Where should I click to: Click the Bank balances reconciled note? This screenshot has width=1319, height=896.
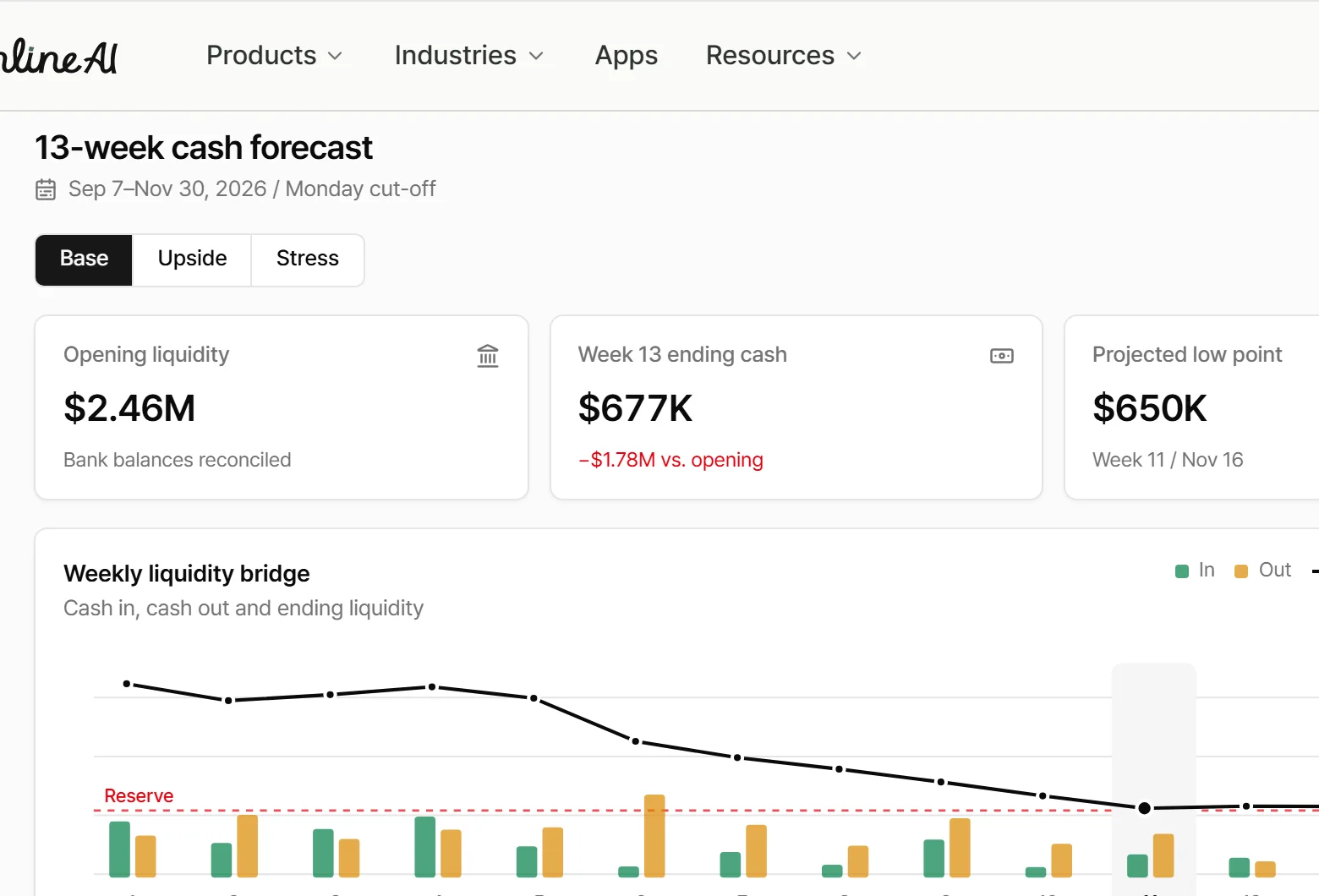[178, 460]
